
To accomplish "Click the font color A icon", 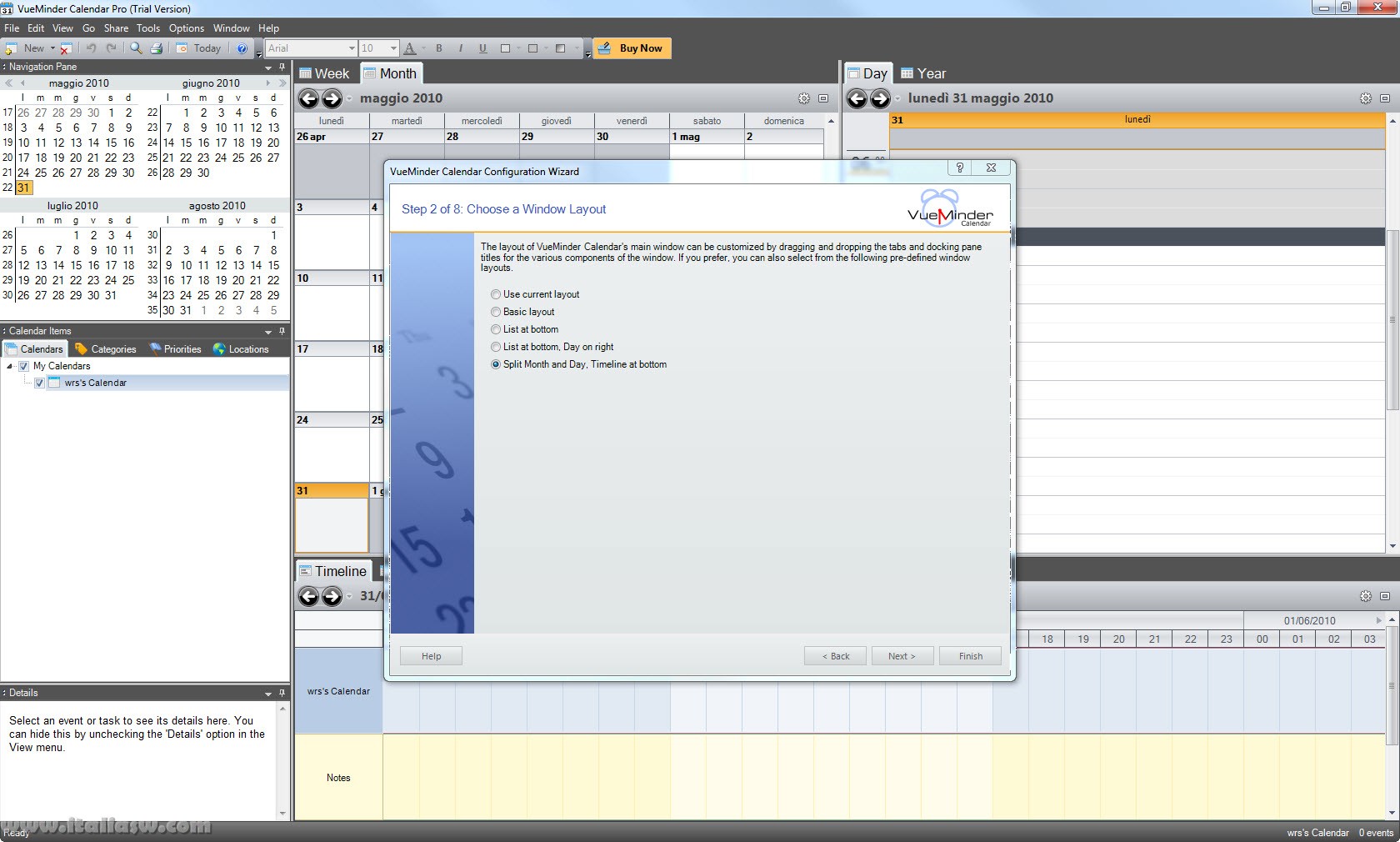I will click(x=410, y=48).
